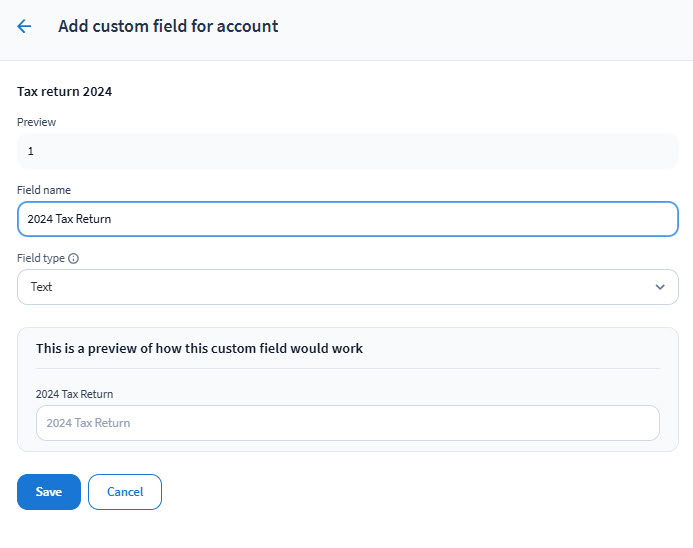Image resolution: width=693 pixels, height=548 pixels.
Task: Click the 'Add custom field for account' title
Action: coord(168,27)
